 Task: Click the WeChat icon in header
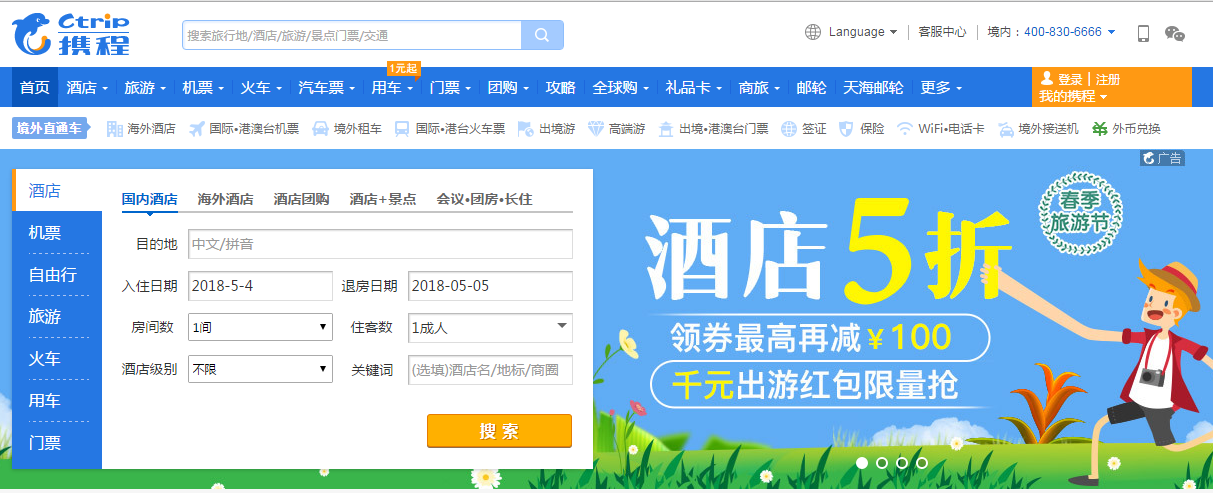pyautogui.click(x=1175, y=33)
